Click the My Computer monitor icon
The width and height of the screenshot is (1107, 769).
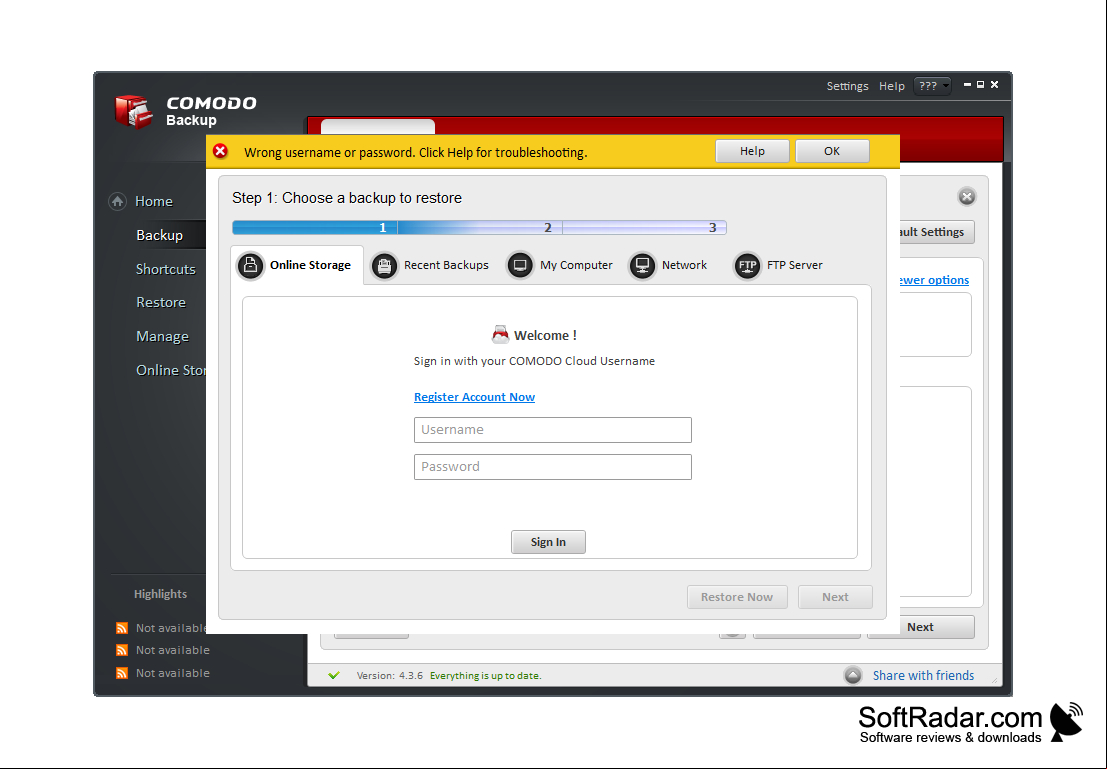tap(520, 266)
